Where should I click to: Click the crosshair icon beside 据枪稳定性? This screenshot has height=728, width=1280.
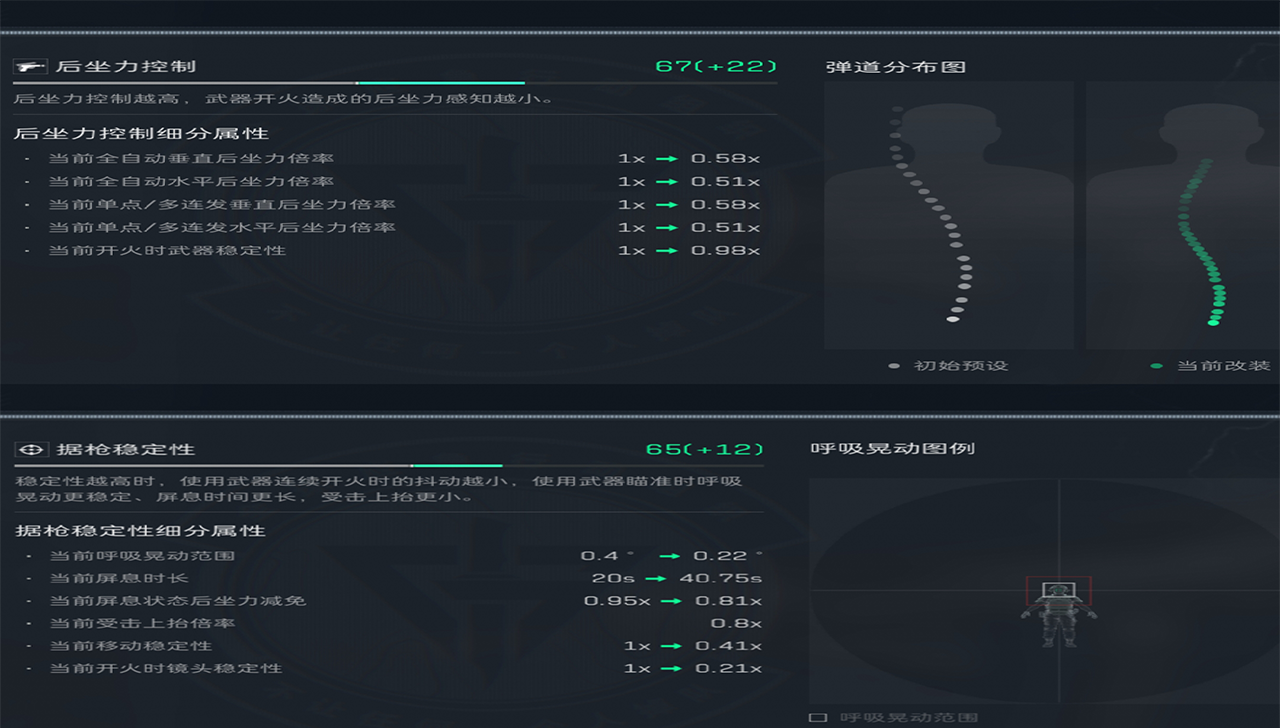(x=32, y=450)
